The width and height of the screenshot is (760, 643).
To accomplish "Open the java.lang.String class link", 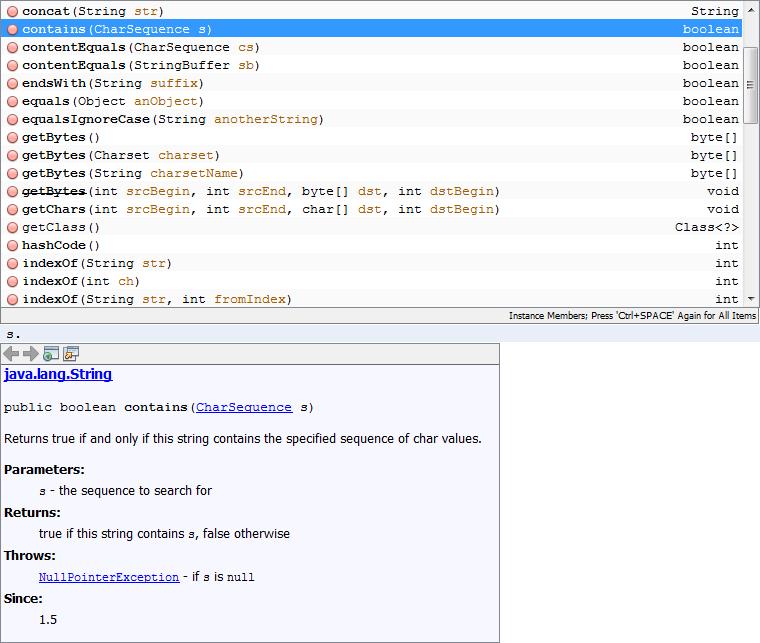I will point(58,374).
